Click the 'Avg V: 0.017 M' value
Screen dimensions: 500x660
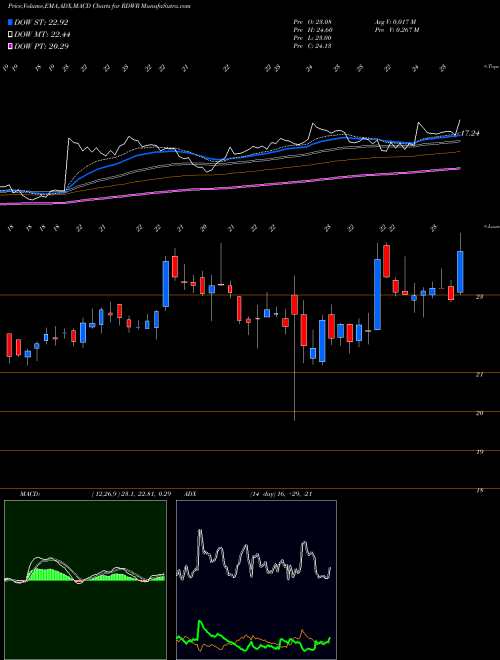395,22
